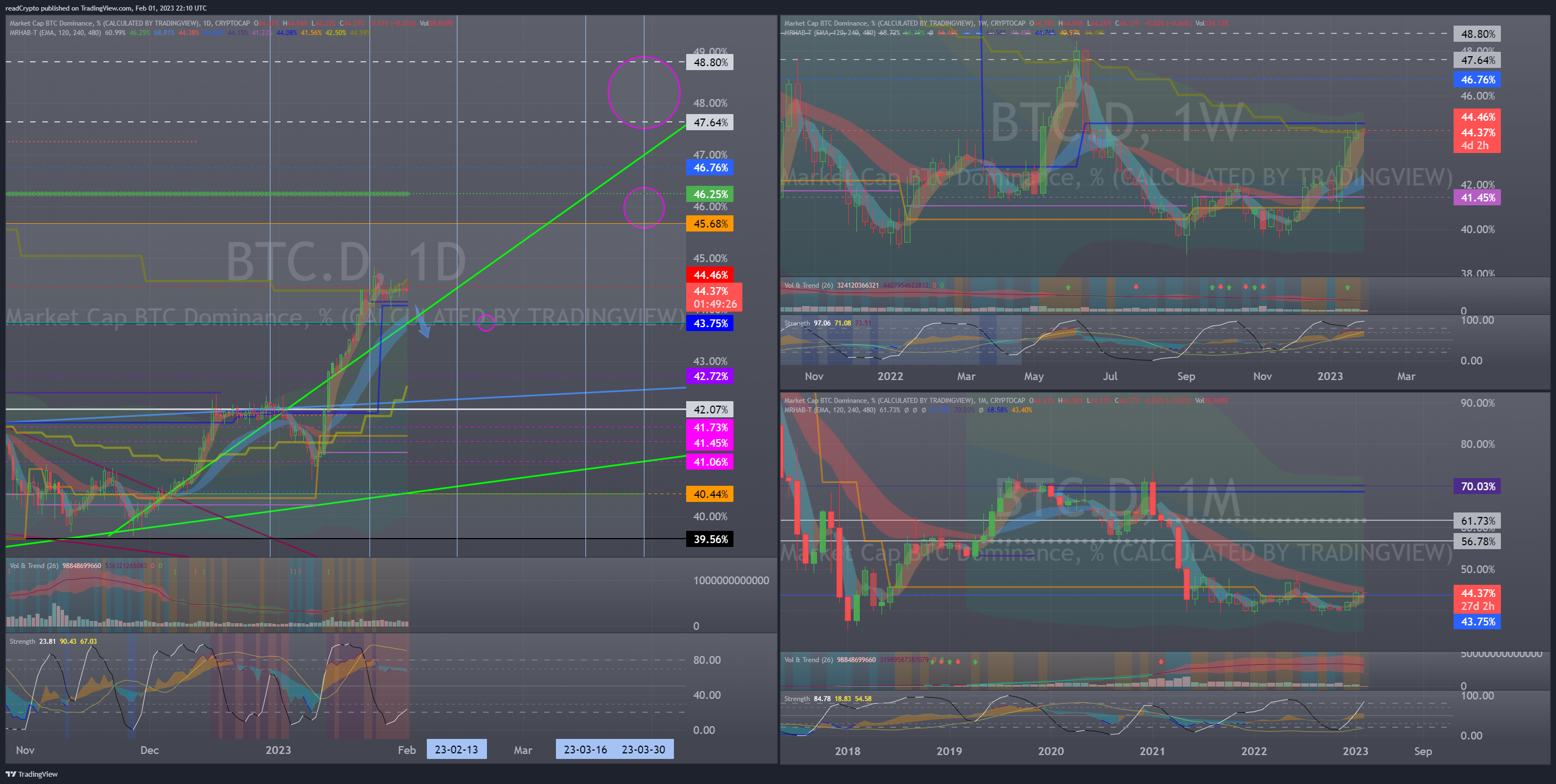Click the blue 43.75% label on the monthly chart
This screenshot has height=784, width=1556.
coord(1478,622)
